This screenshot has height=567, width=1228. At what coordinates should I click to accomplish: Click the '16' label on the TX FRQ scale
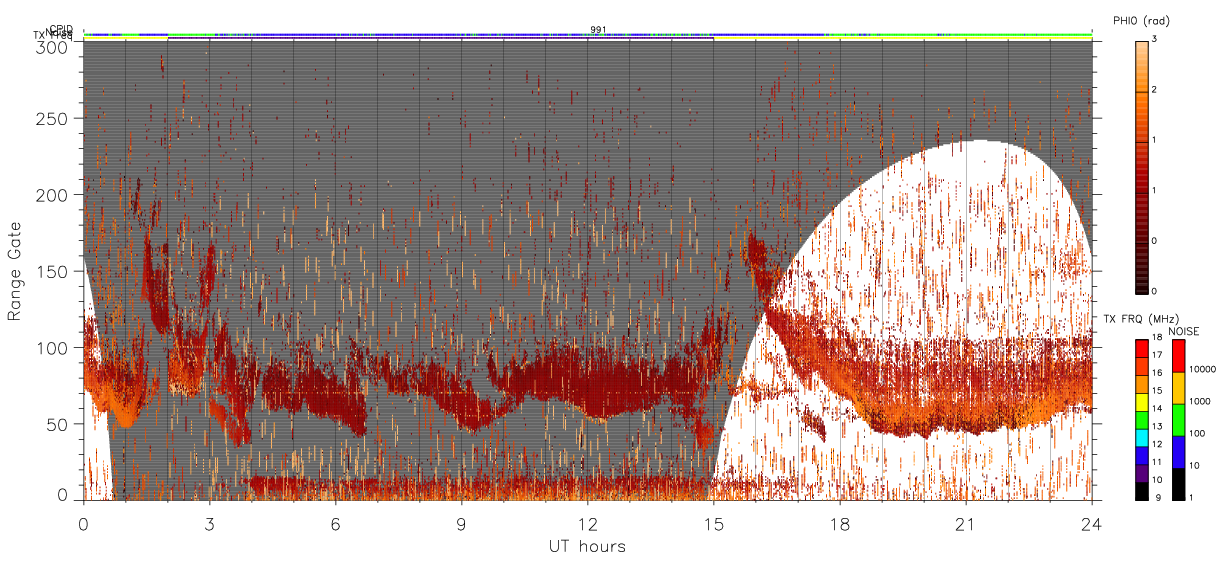point(1158,373)
